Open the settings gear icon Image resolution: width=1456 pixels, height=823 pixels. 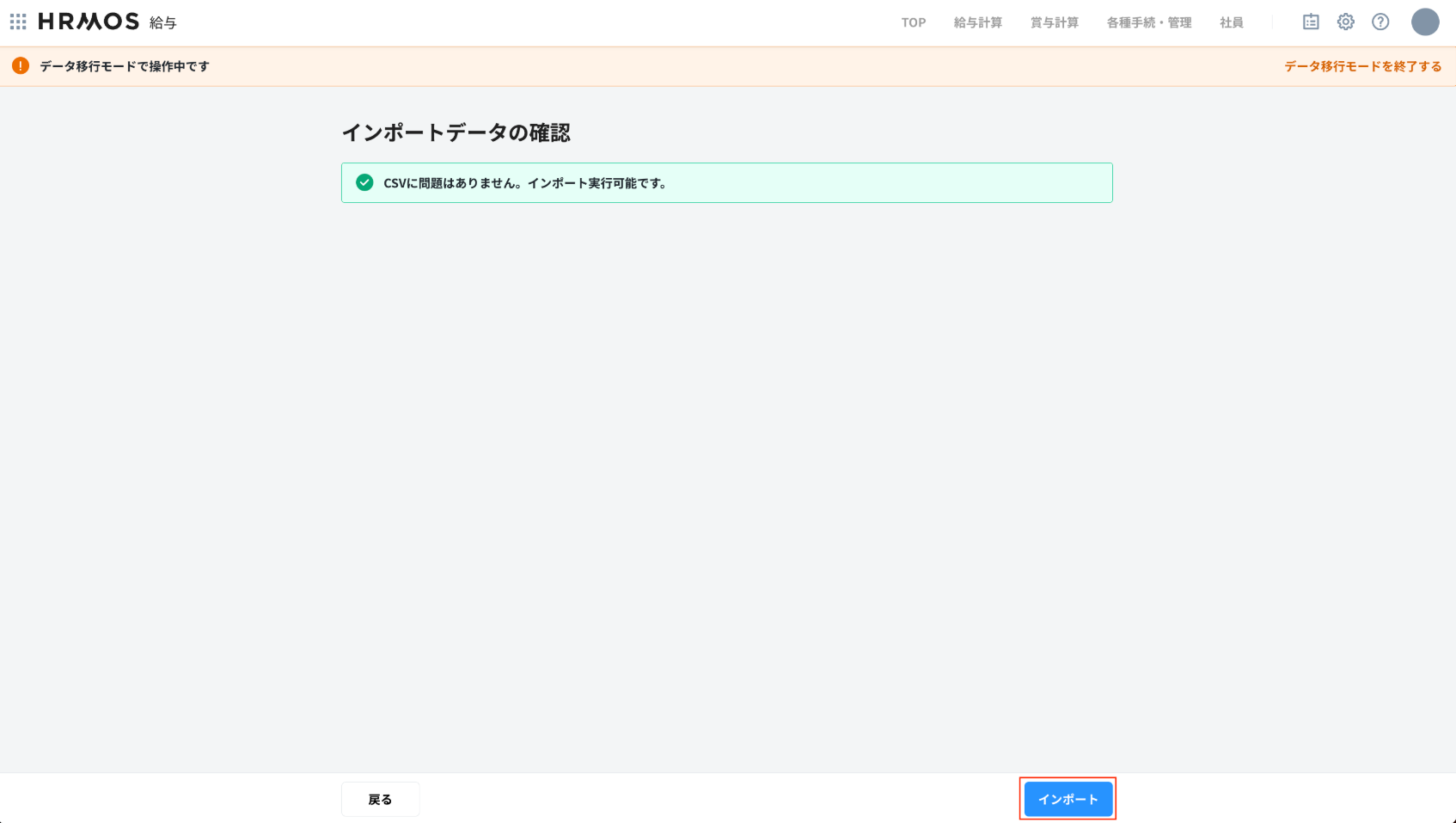pos(1345,22)
